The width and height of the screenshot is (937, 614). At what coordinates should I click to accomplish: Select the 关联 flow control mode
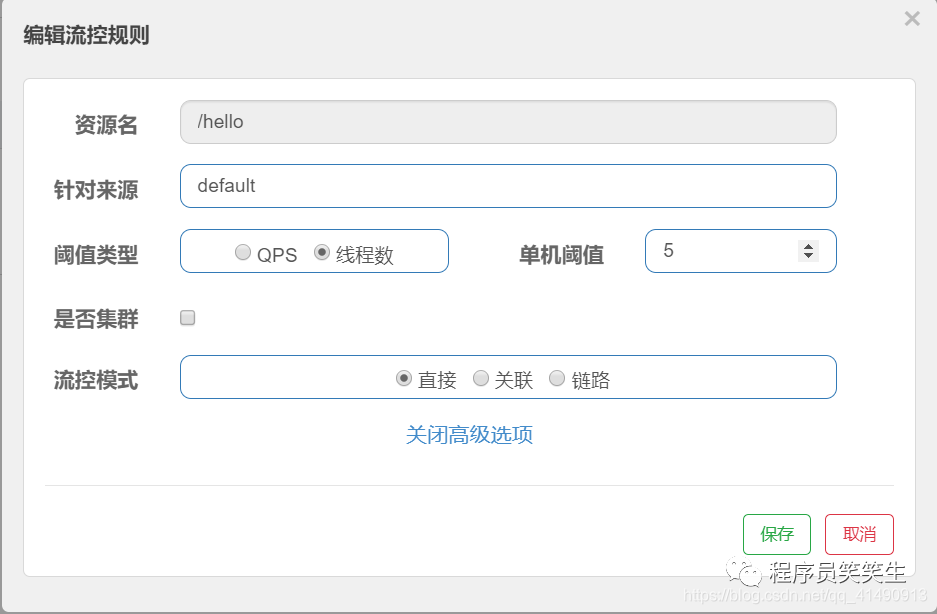pyautogui.click(x=481, y=378)
